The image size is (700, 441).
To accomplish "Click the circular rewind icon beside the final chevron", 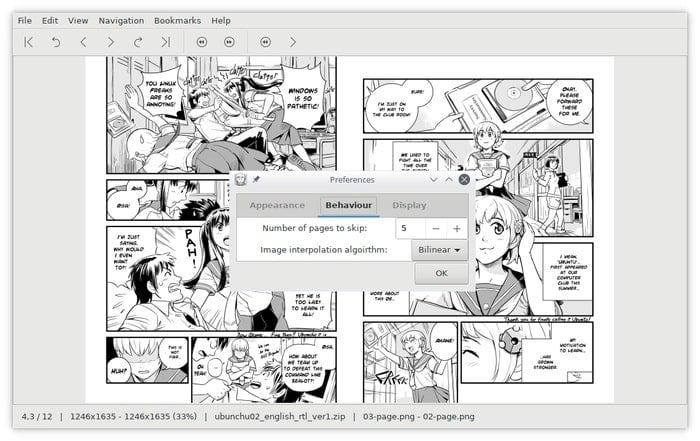I will point(266,42).
